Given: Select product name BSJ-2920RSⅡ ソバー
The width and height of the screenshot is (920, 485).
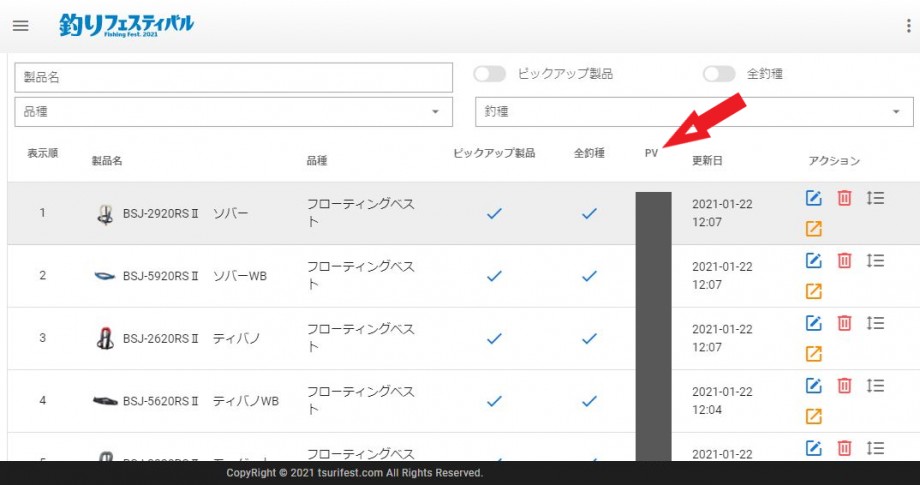Looking at the screenshot, I should coord(185,213).
